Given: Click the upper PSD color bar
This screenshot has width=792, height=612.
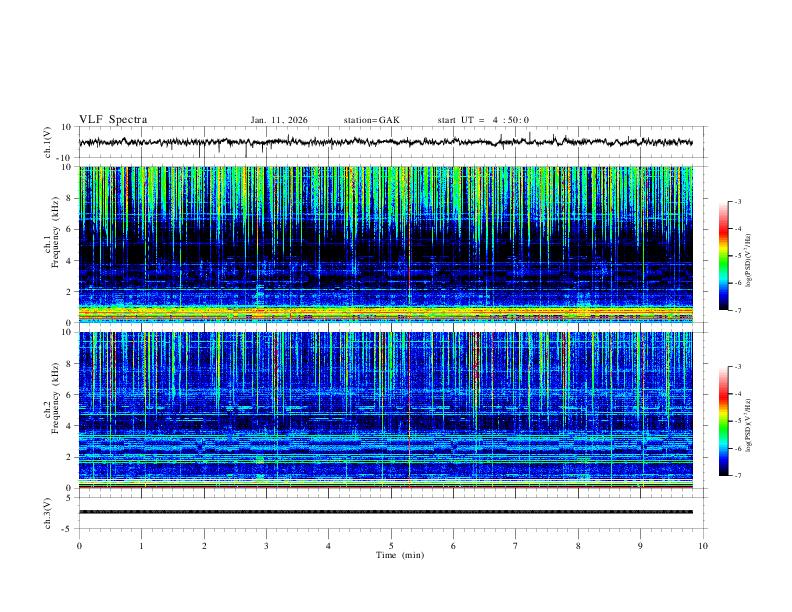Looking at the screenshot, I should tap(724, 256).
